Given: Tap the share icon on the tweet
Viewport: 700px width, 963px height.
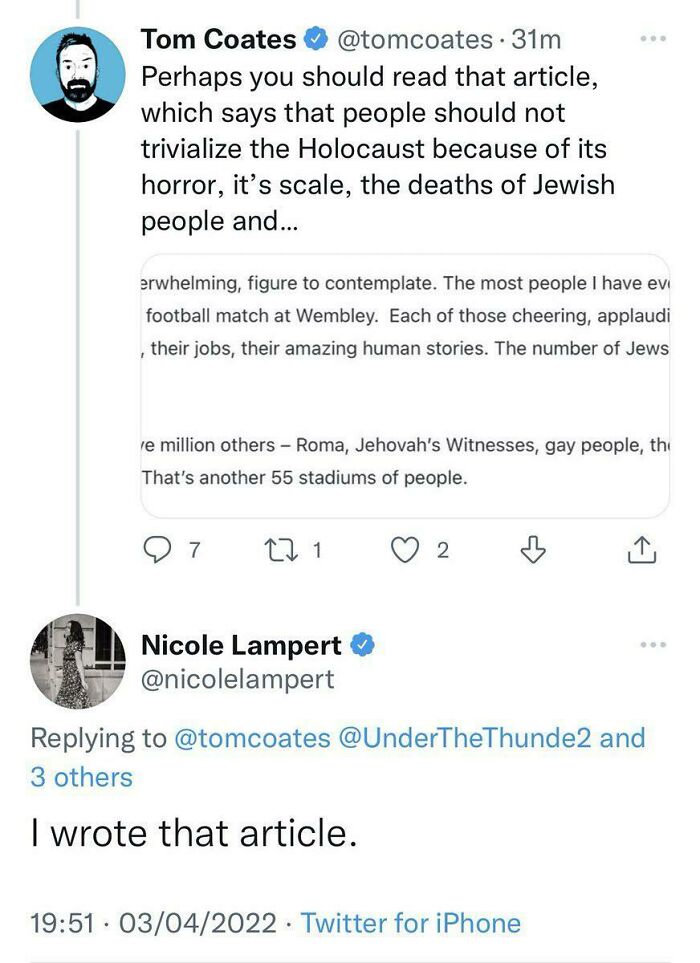Looking at the screenshot, I should tap(641, 549).
